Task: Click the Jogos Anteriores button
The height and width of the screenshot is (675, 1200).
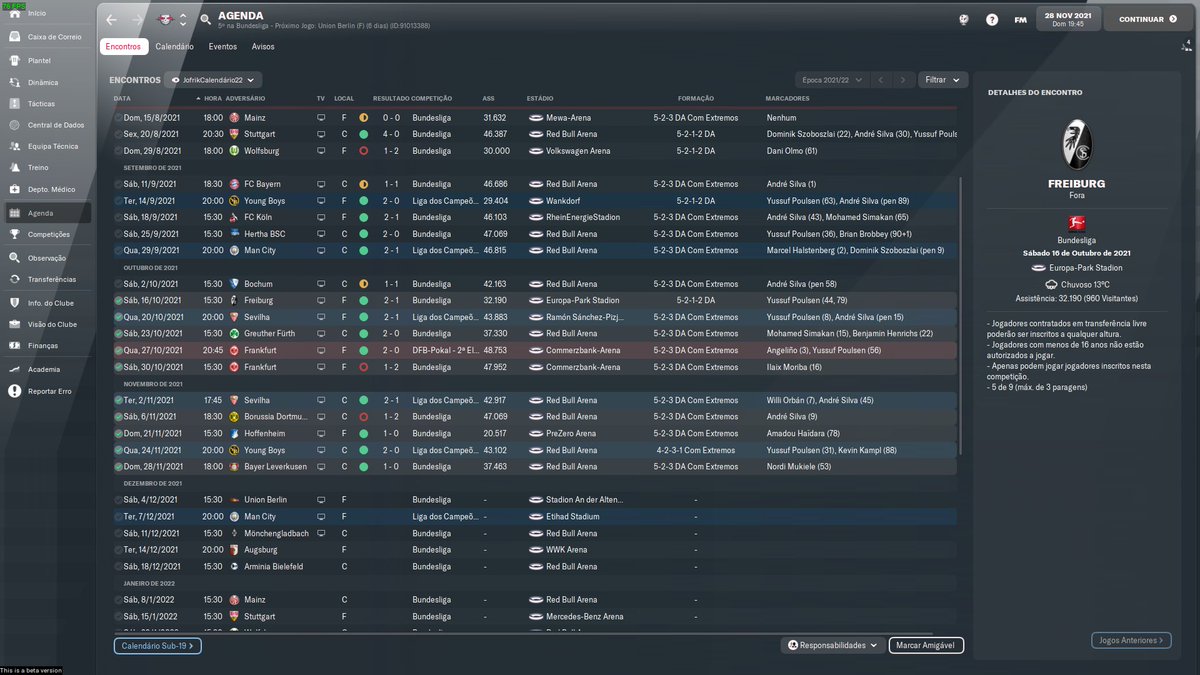Action: [x=1130, y=640]
